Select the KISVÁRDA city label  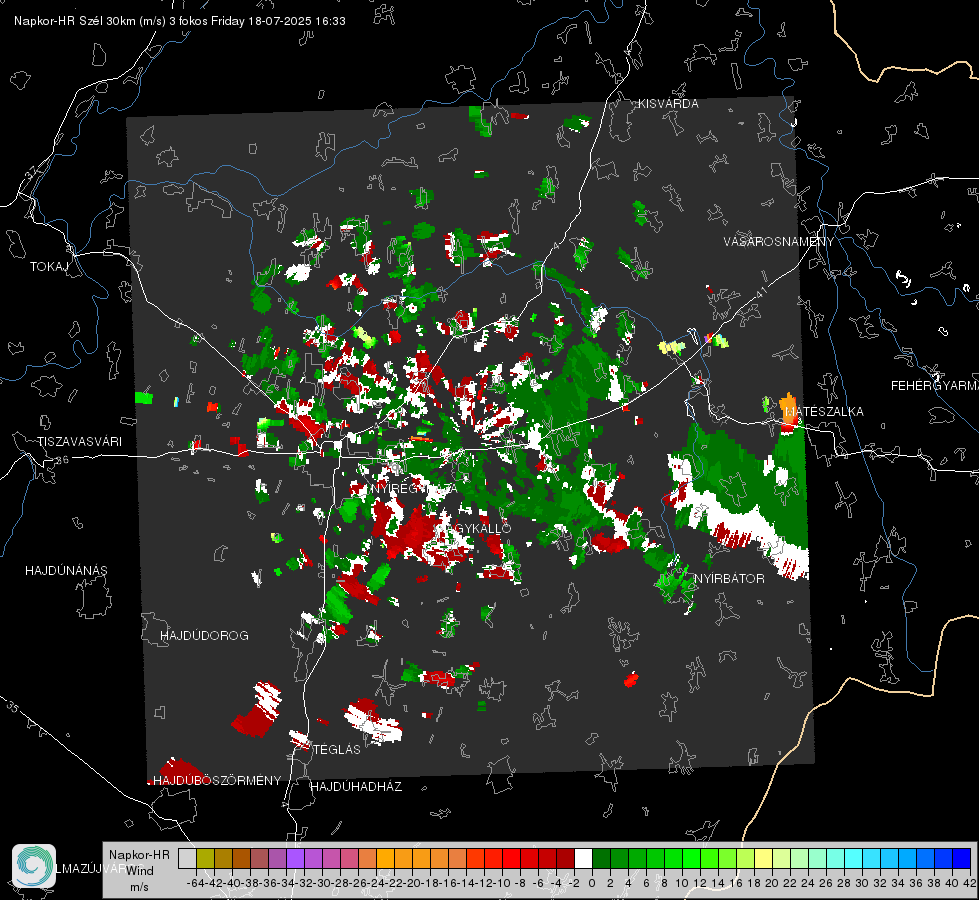(668, 104)
